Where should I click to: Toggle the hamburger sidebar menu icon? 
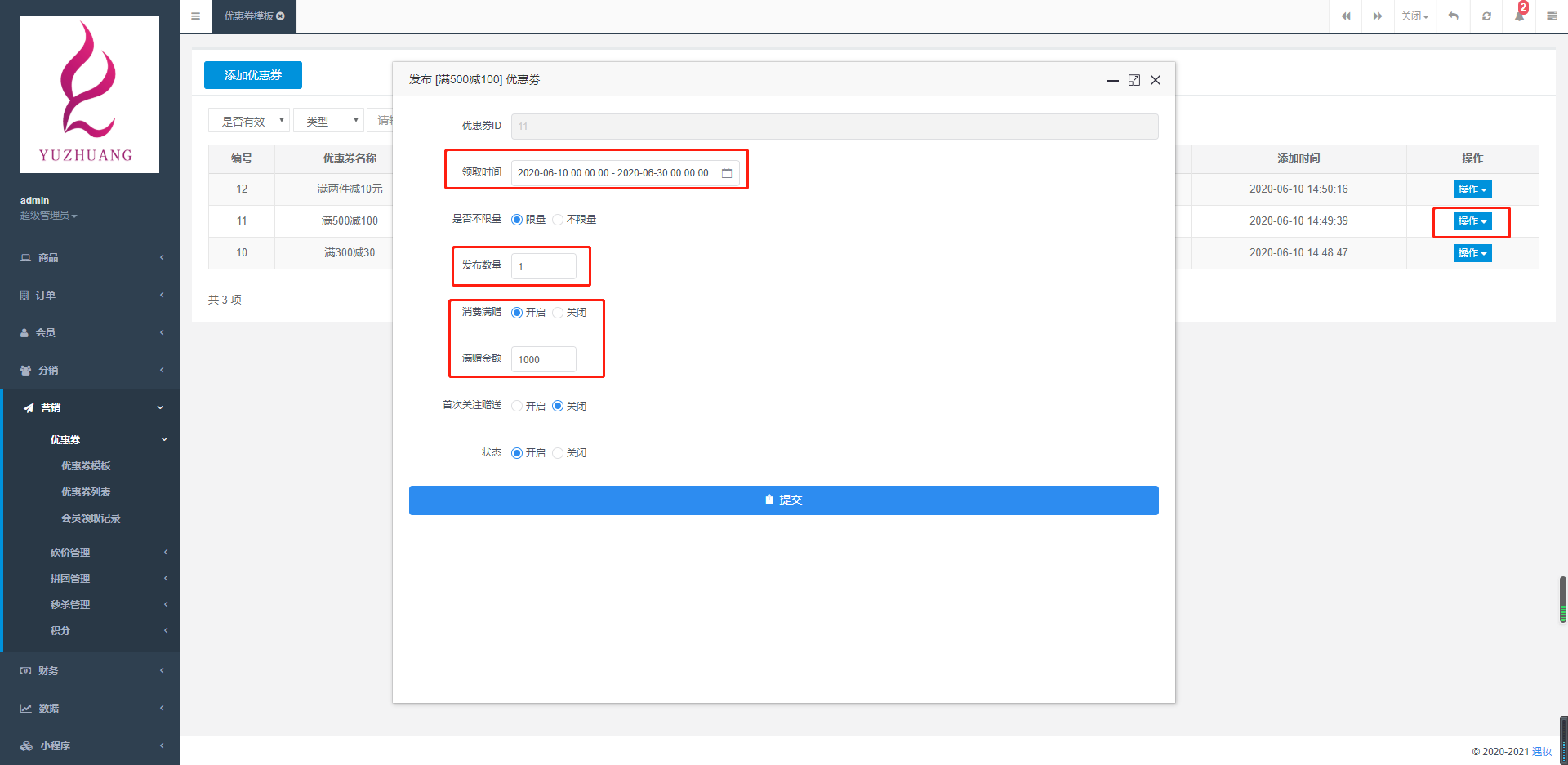[195, 16]
